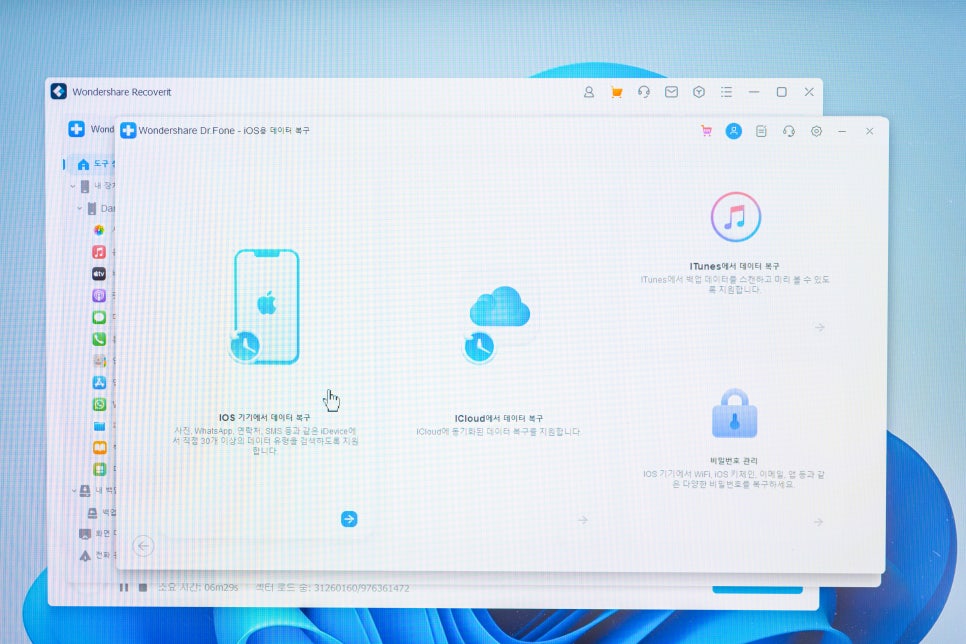Stop the scan in Recoverit status bar
This screenshot has width=966, height=644.
pyautogui.click(x=143, y=587)
